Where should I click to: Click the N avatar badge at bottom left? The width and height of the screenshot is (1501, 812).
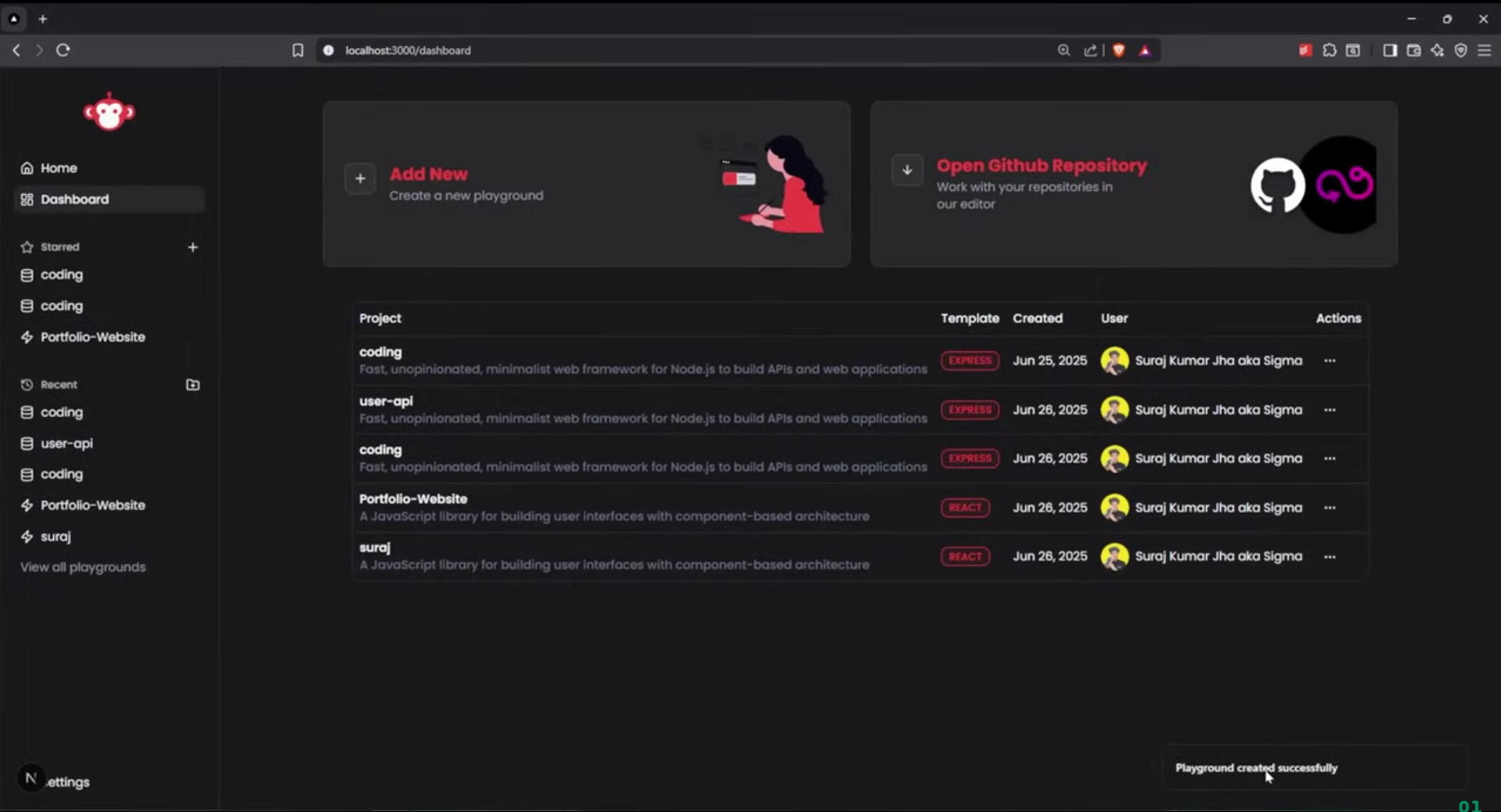click(31, 778)
